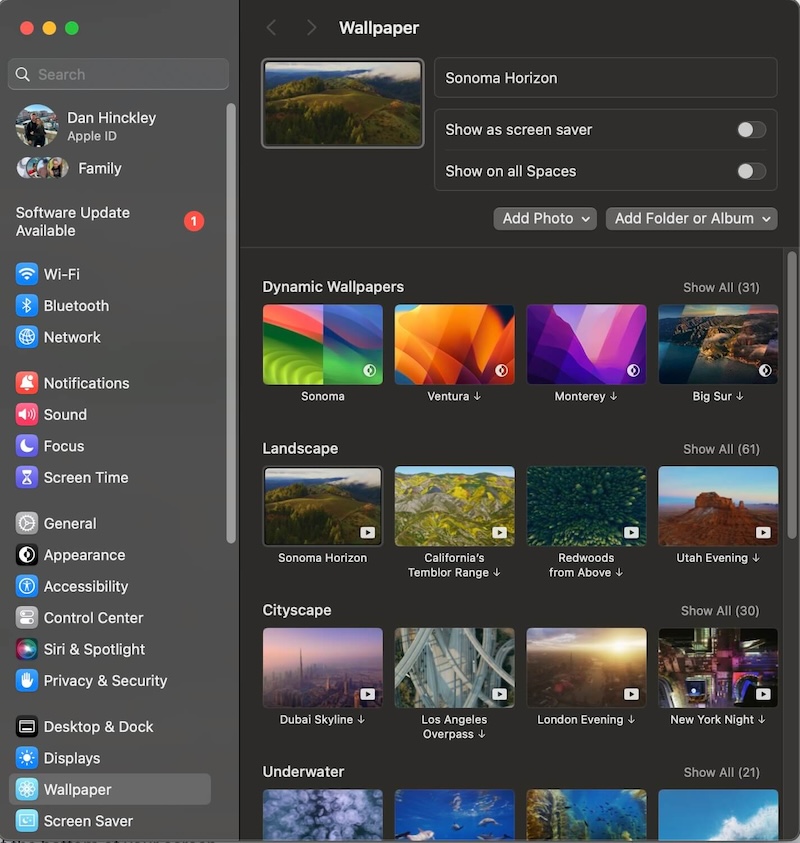Choose the Ventura dynamic wallpaper thumbnail
800x843 pixels.
454,345
